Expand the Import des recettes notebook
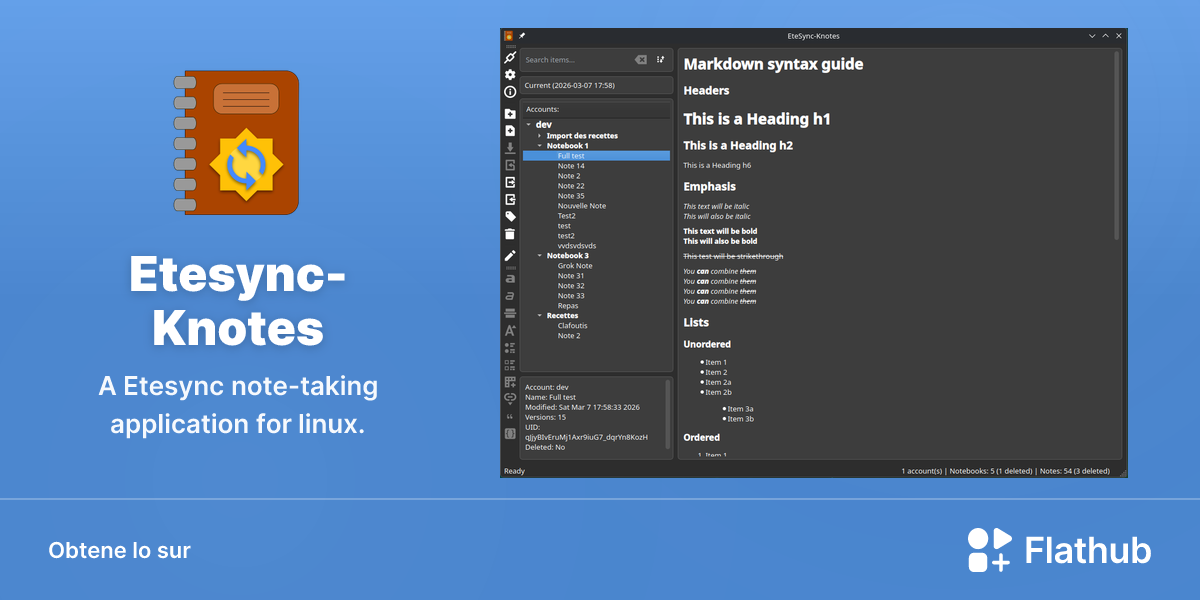1200x600 pixels. pos(539,136)
